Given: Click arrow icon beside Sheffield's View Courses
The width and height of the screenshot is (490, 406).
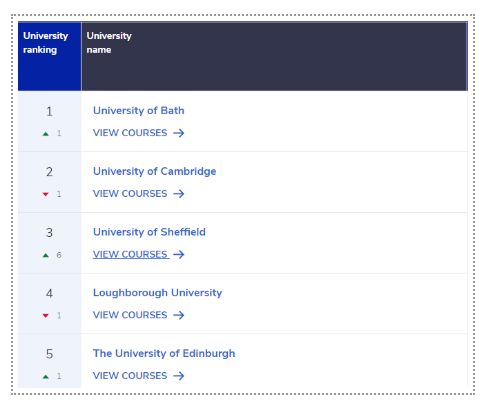Looking at the screenshot, I should click(x=179, y=254).
